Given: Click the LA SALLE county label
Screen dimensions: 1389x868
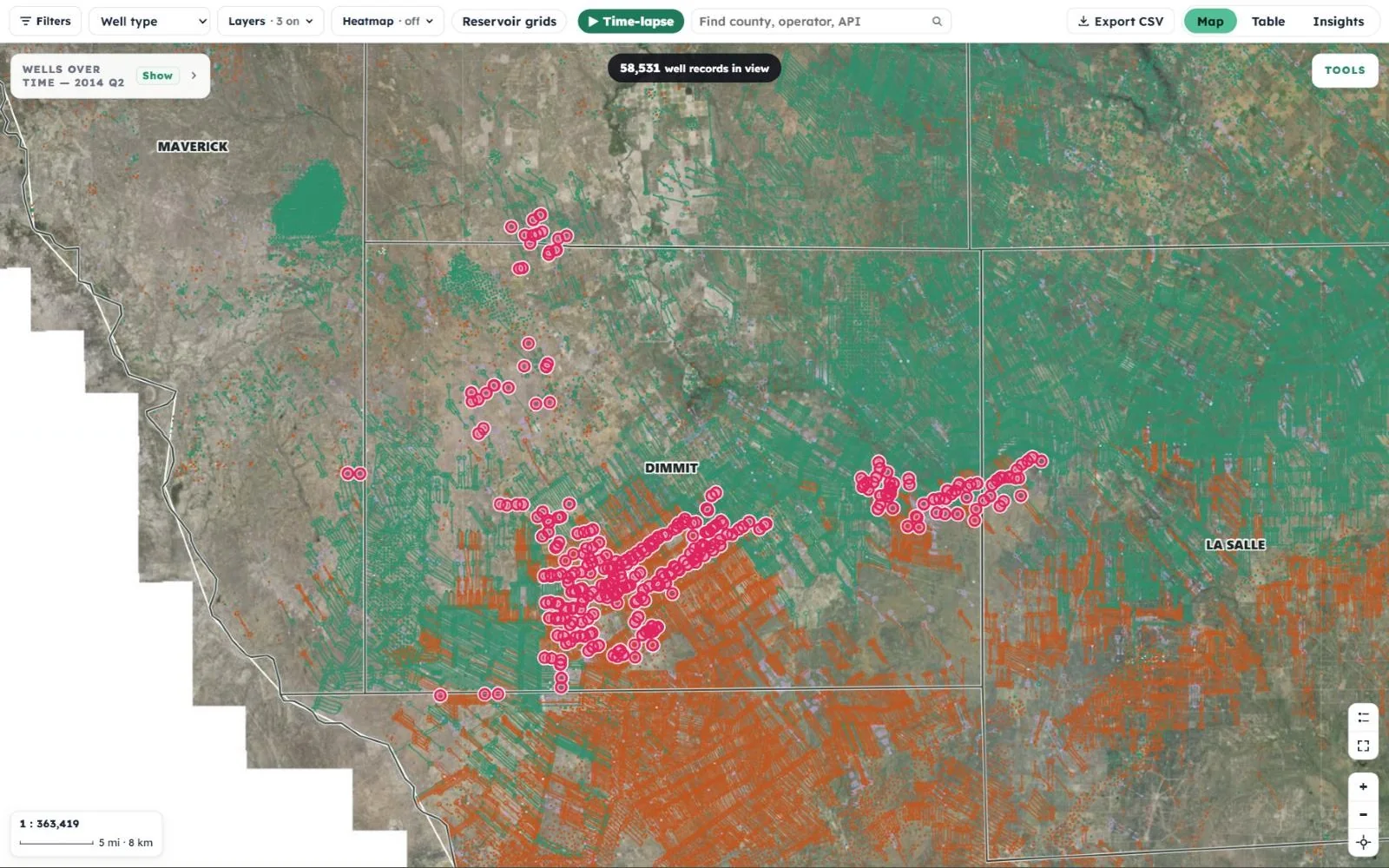Looking at the screenshot, I should [1235, 544].
